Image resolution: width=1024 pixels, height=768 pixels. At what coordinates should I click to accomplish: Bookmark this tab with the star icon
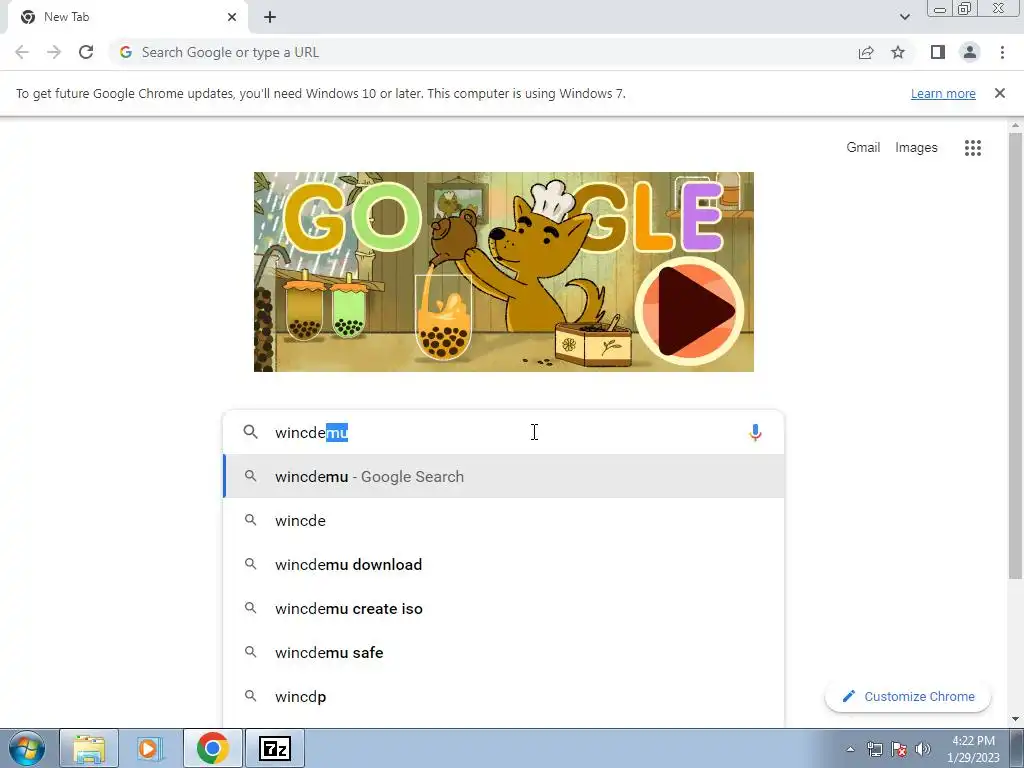click(898, 52)
